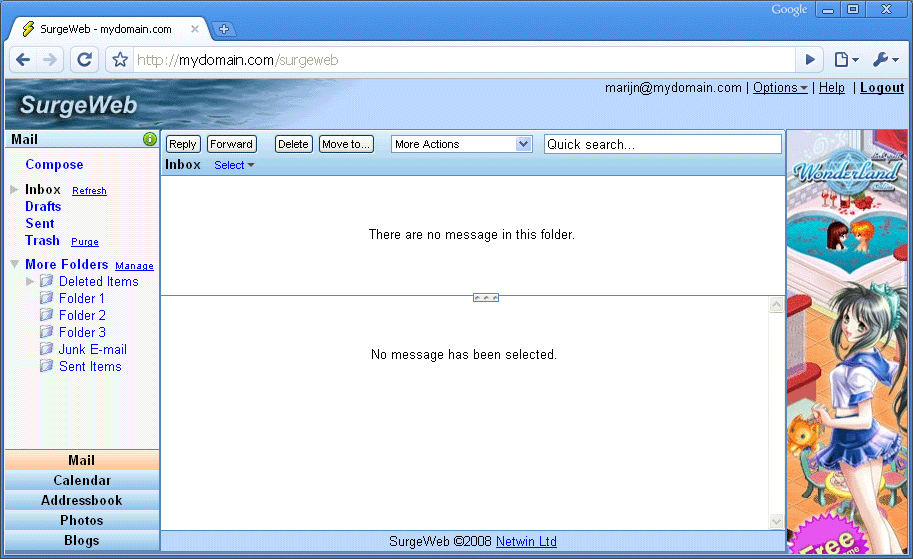
Task: Click the browser back arrow
Action: [23, 60]
